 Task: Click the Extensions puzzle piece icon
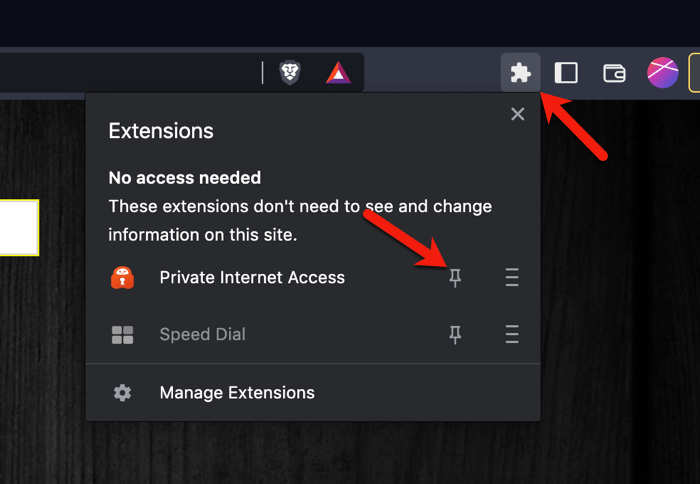520,73
